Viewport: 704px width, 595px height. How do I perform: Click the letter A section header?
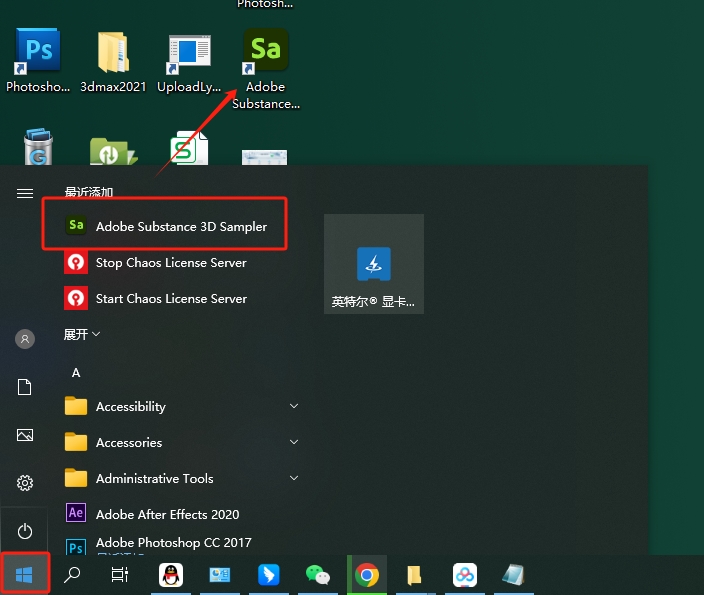click(76, 373)
